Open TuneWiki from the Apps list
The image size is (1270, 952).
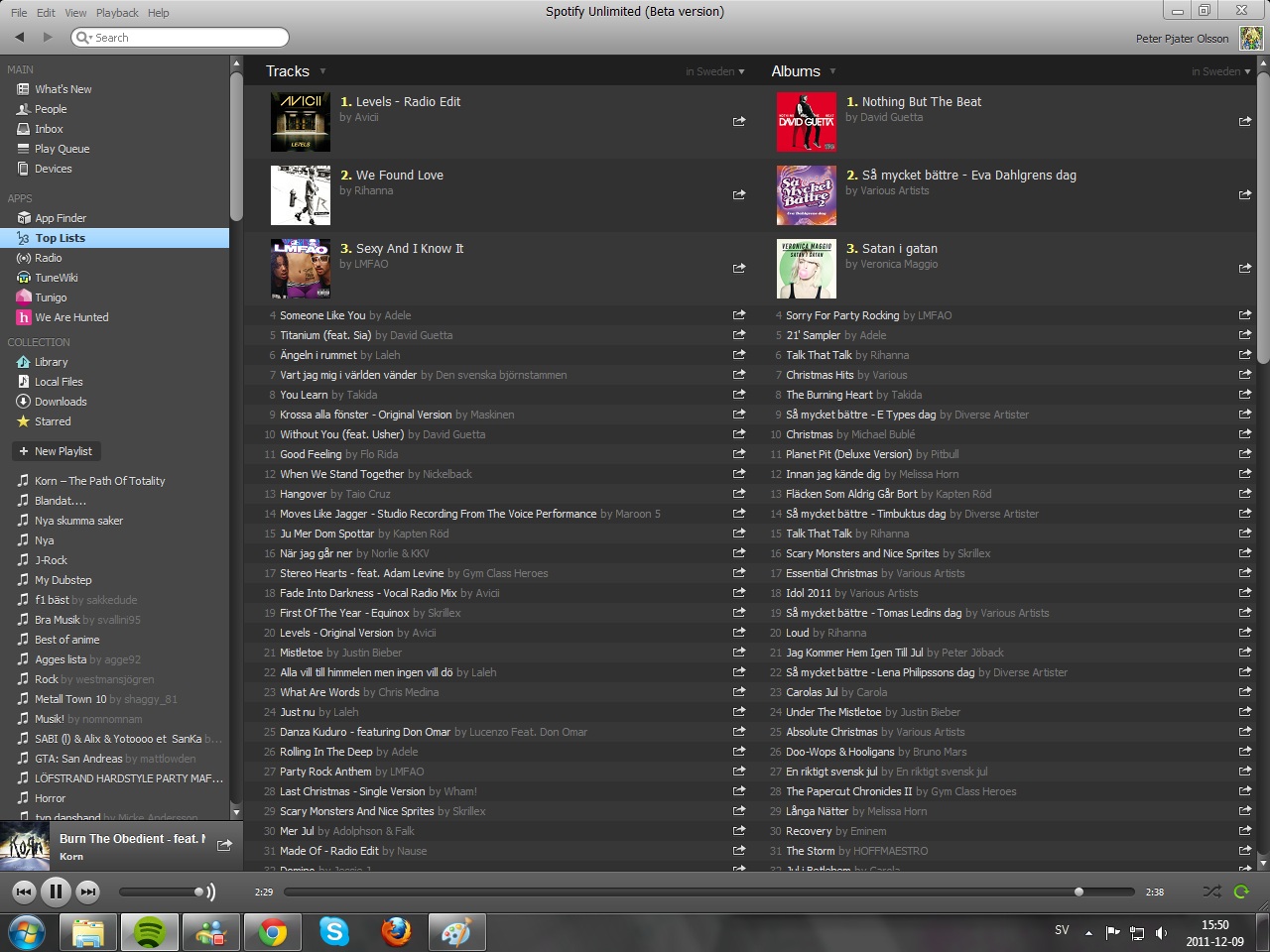click(56, 278)
